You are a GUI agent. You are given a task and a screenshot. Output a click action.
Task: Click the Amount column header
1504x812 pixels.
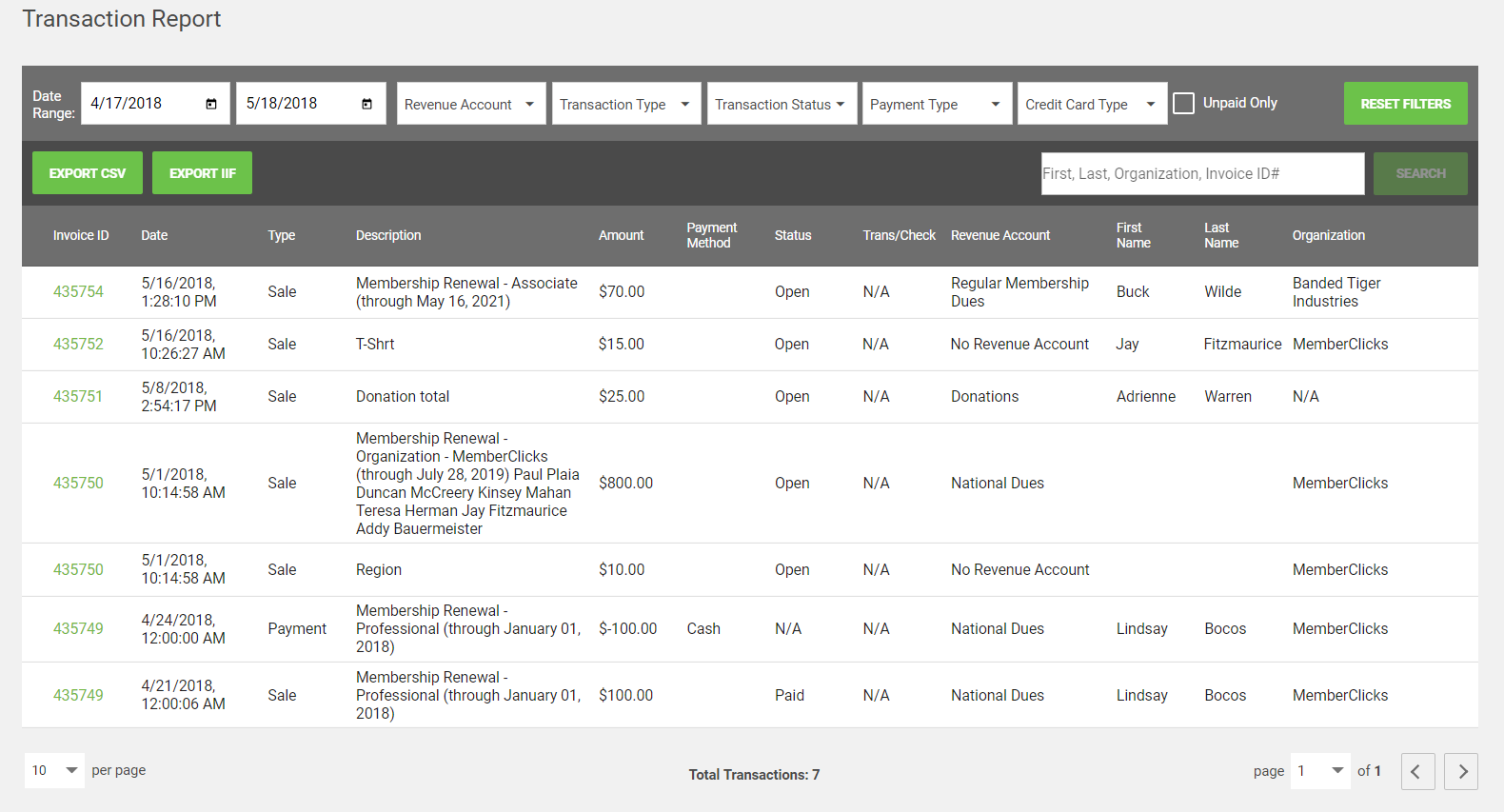click(x=621, y=235)
